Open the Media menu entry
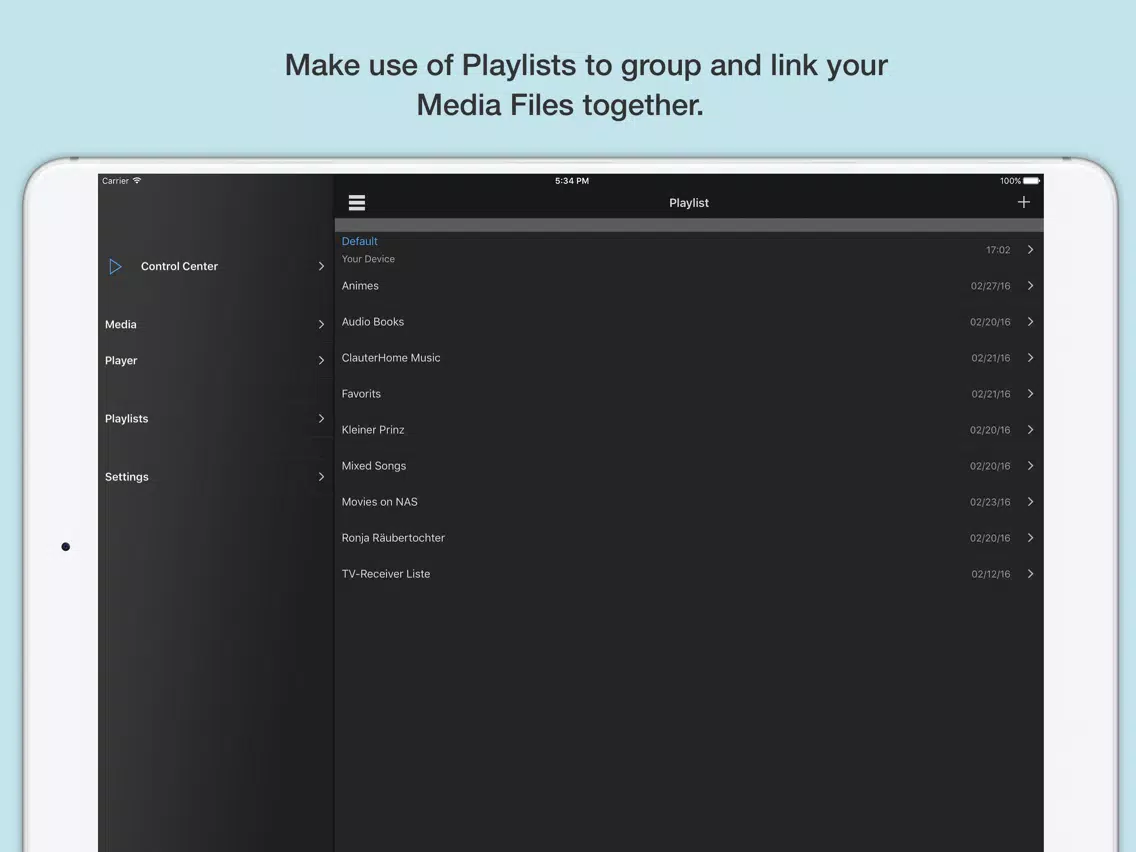Image resolution: width=1136 pixels, height=852 pixels. tap(215, 324)
